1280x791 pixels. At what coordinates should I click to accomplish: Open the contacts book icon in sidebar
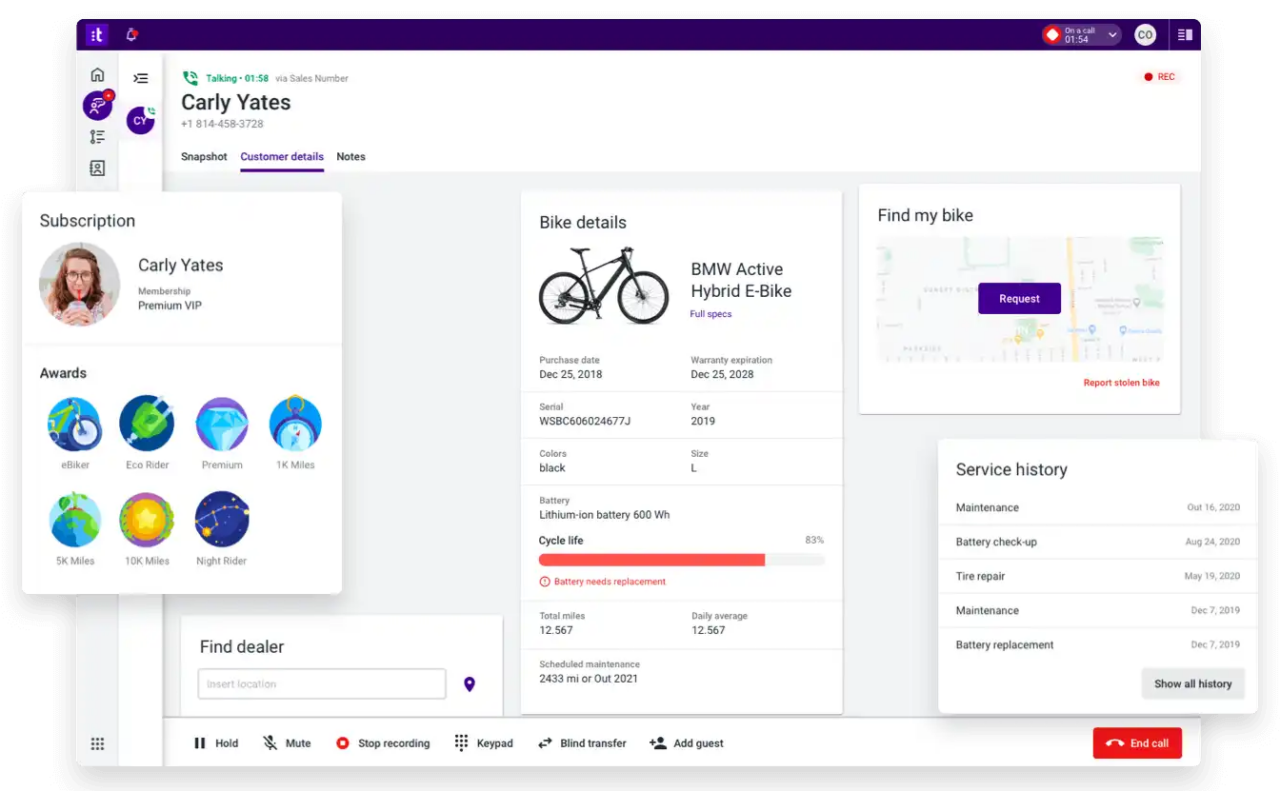(97, 168)
